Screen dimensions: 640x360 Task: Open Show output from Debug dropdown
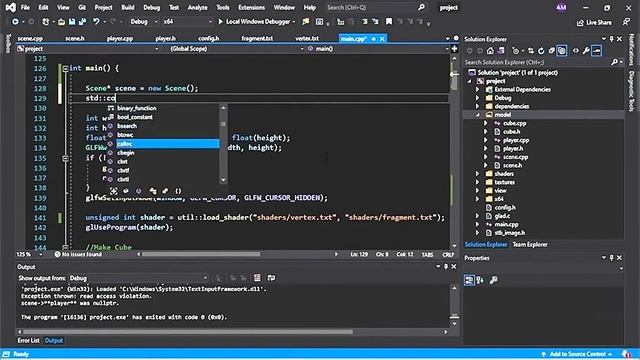138,278
